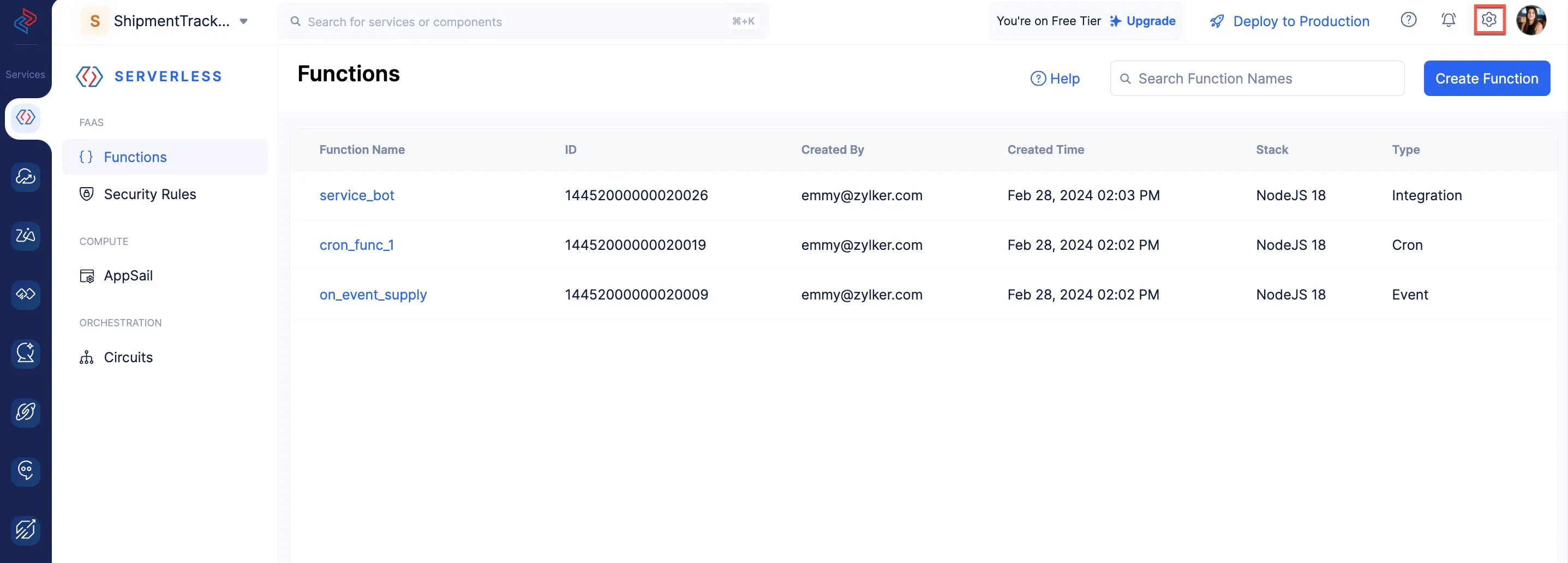Click NodeJS 18 in the cron_func_1 row
Image resolution: width=1568 pixels, height=563 pixels.
tap(1290, 245)
